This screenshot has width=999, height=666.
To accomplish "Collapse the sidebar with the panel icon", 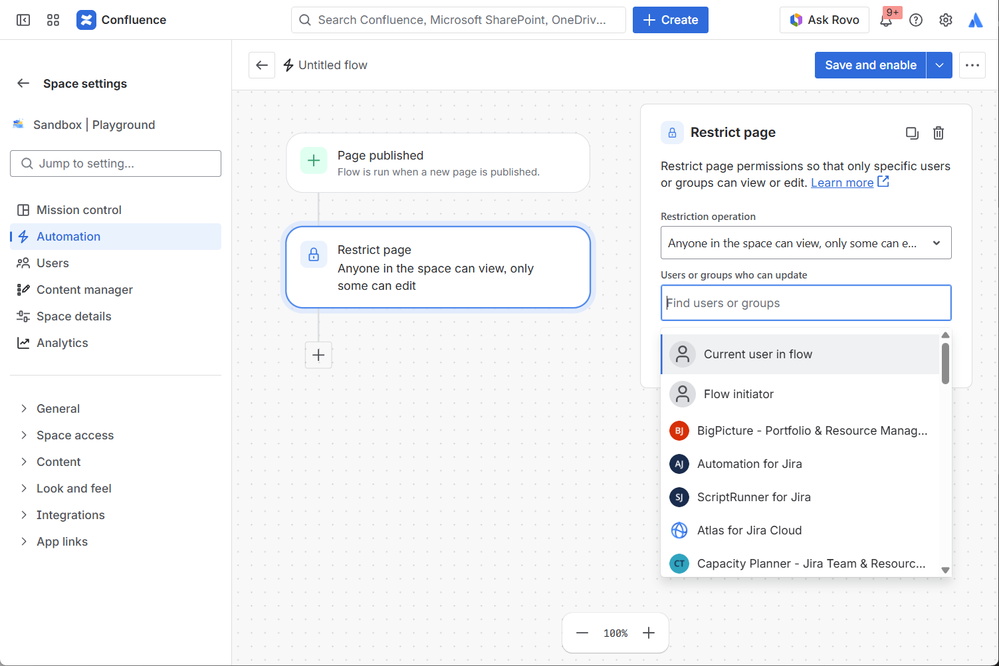I will (x=23, y=20).
